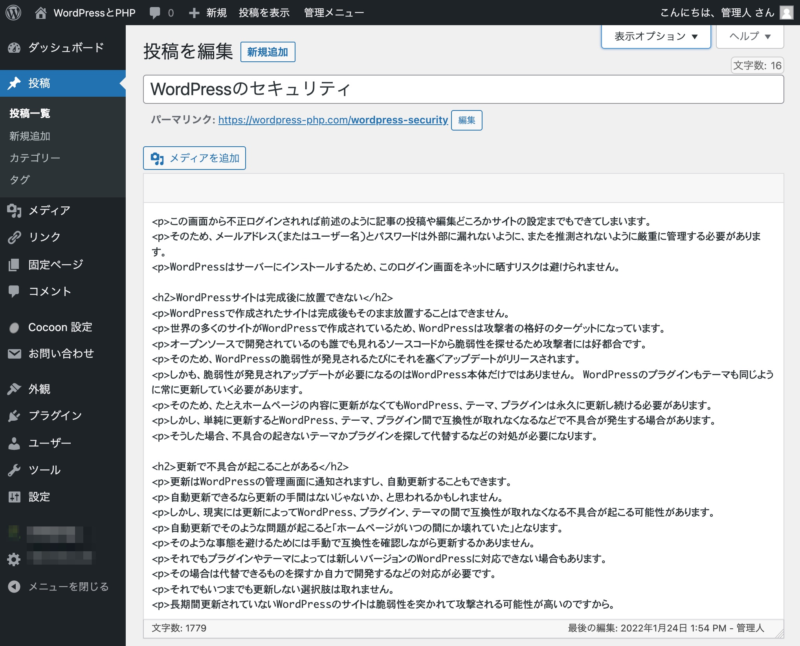Click メニューを閉じる text
The height and width of the screenshot is (646, 800).
(x=68, y=587)
